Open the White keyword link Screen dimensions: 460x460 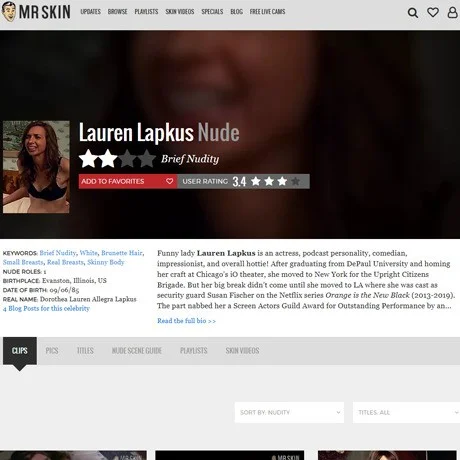[x=88, y=253]
